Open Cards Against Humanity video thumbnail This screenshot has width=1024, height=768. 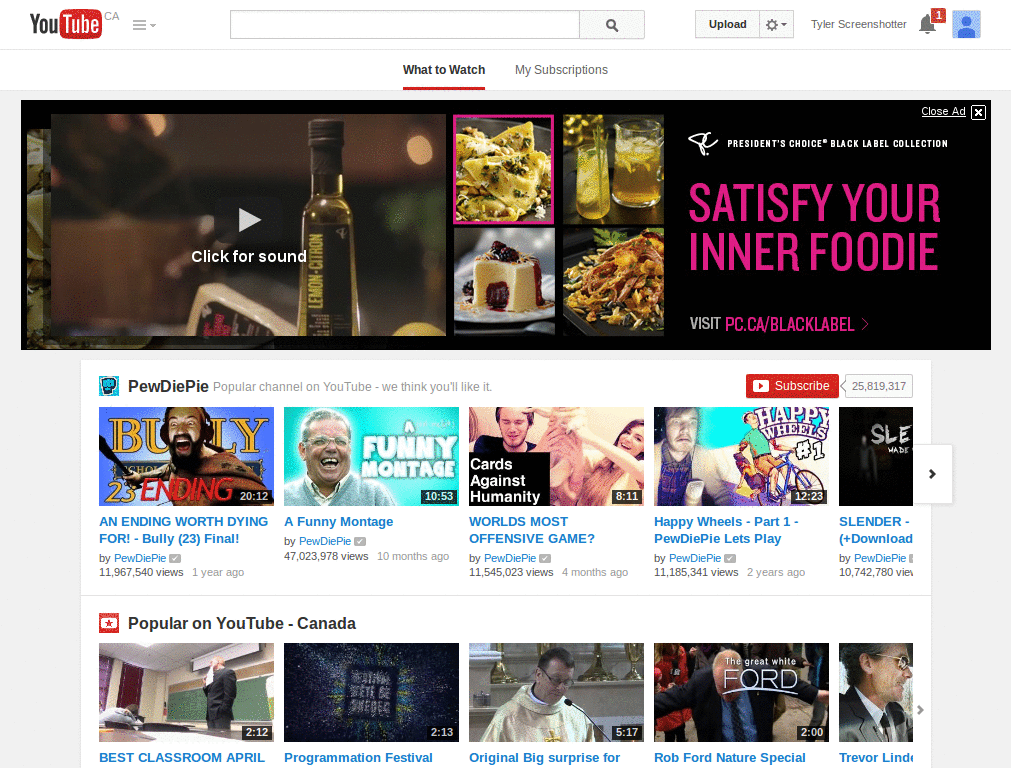556,456
